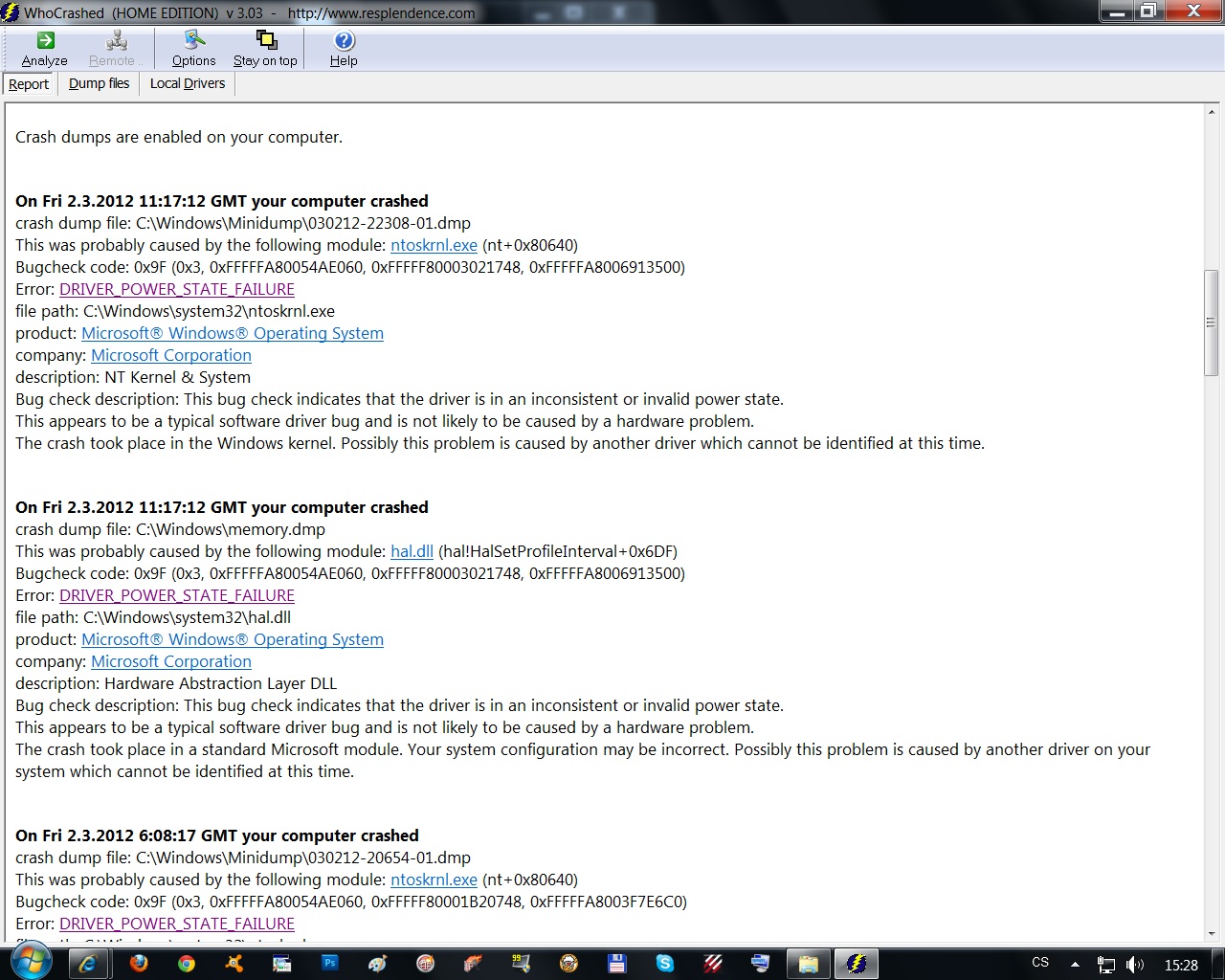Launch Internet Explorer from the taskbar
The height and width of the screenshot is (980, 1225).
click(87, 964)
